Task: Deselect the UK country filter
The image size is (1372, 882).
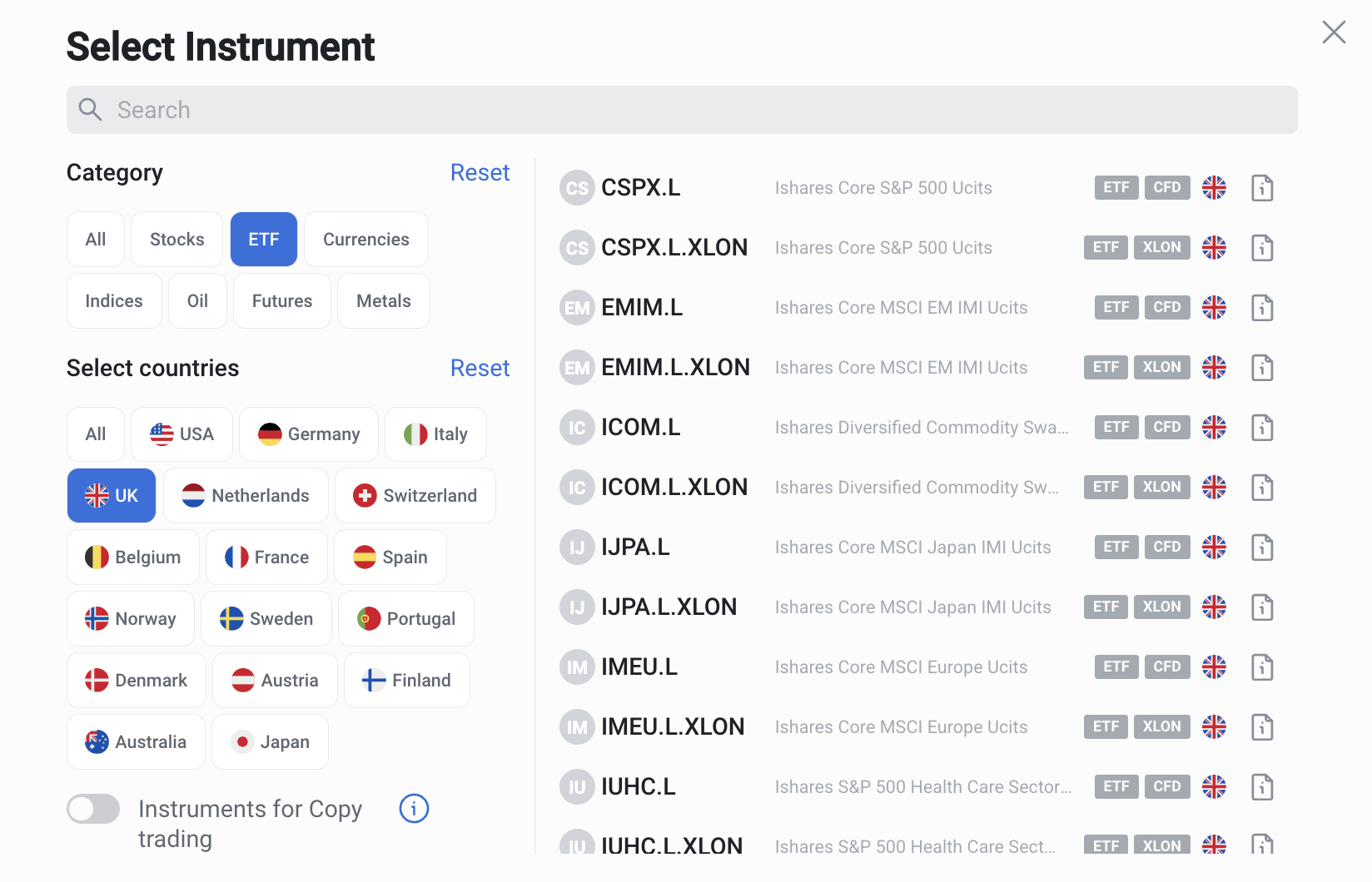Action: (x=112, y=496)
